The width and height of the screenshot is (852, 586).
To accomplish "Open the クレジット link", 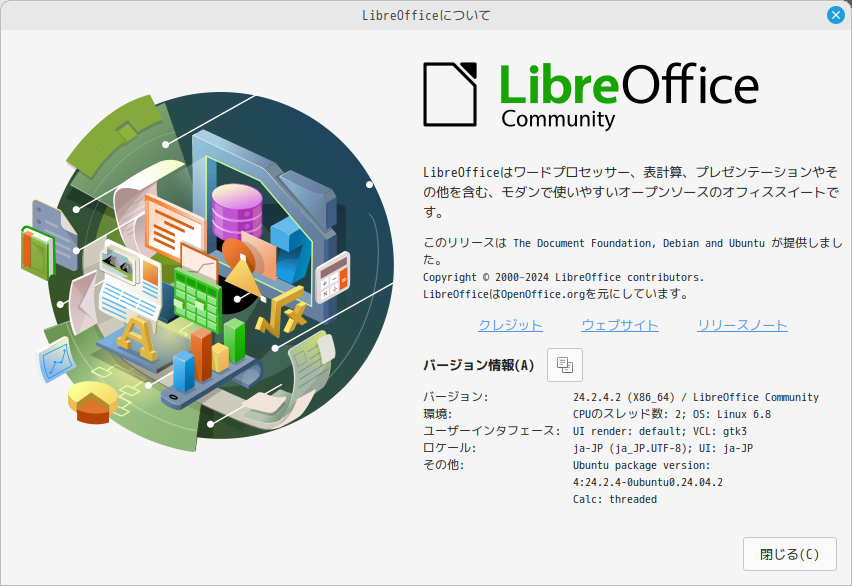I will (510, 325).
